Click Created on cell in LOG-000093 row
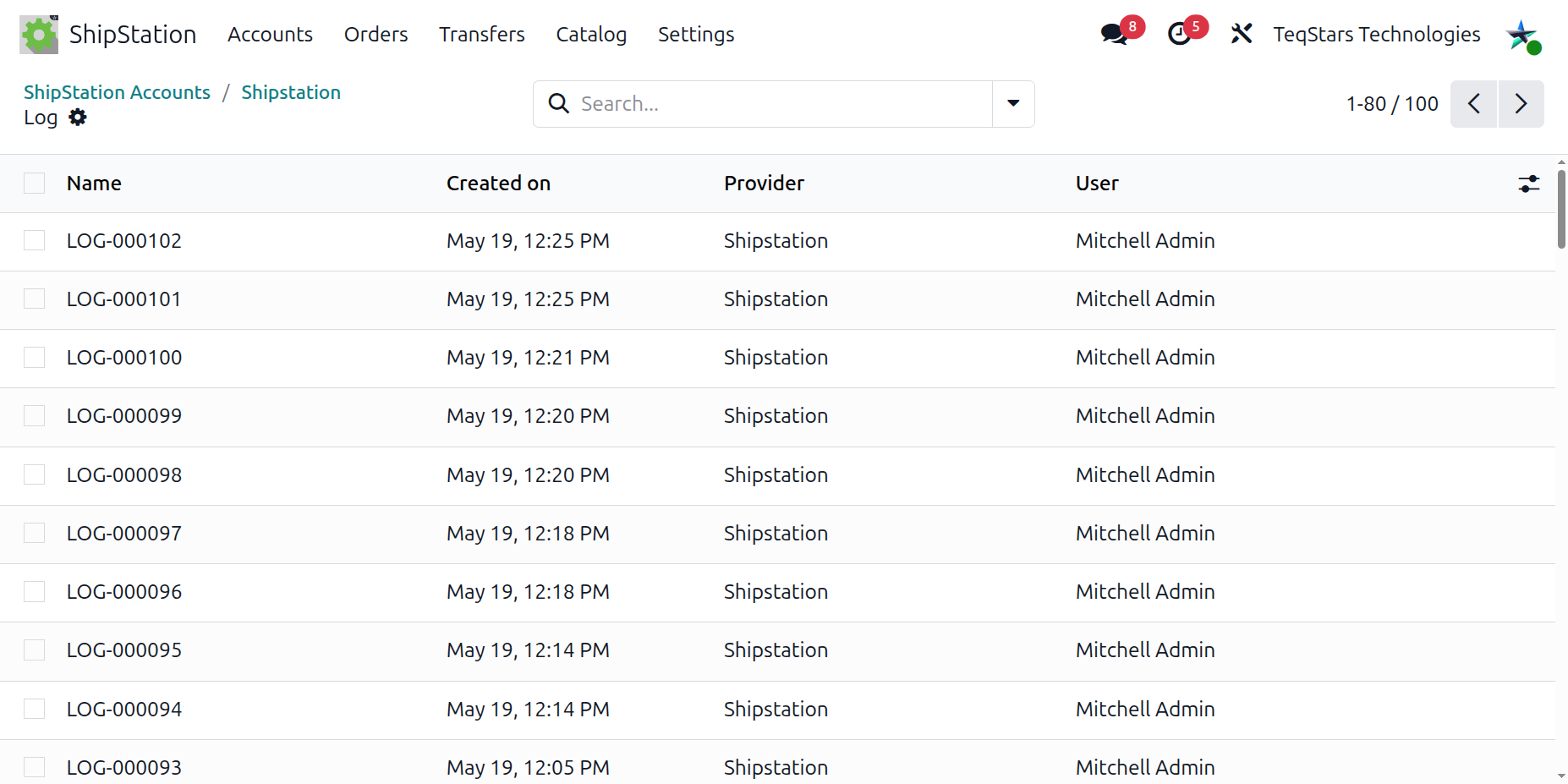This screenshot has width=1568, height=784. coord(528,768)
